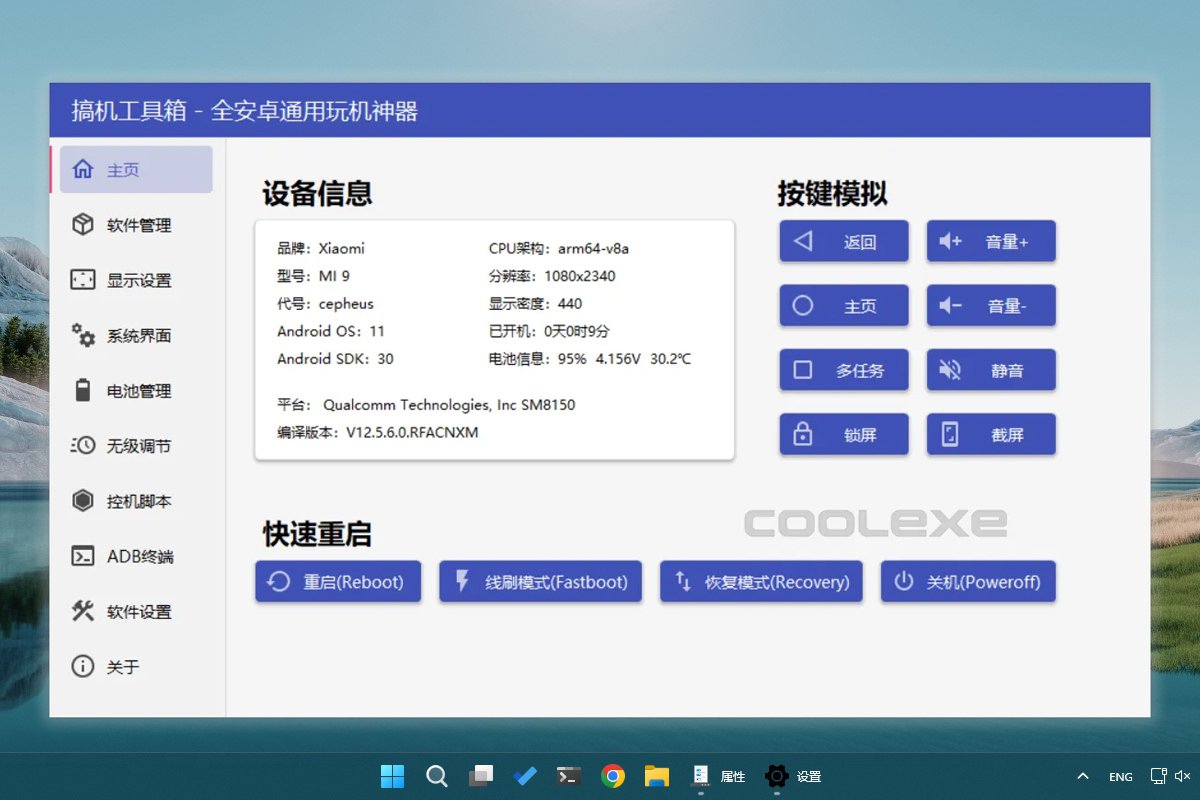Click the Android SDK：30 text

(x=336, y=359)
